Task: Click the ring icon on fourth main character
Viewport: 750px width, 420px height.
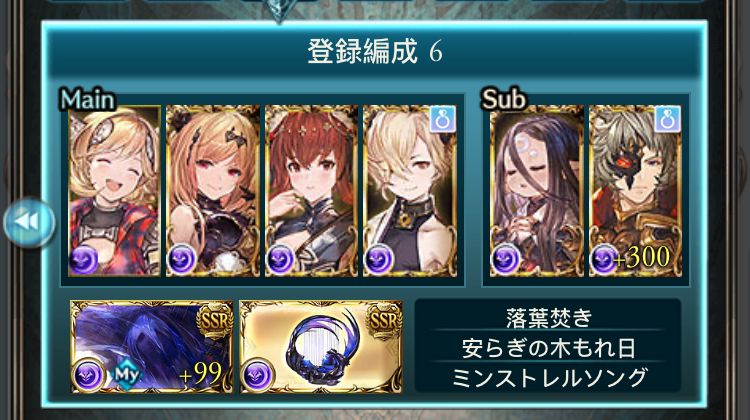Action: tap(442, 120)
